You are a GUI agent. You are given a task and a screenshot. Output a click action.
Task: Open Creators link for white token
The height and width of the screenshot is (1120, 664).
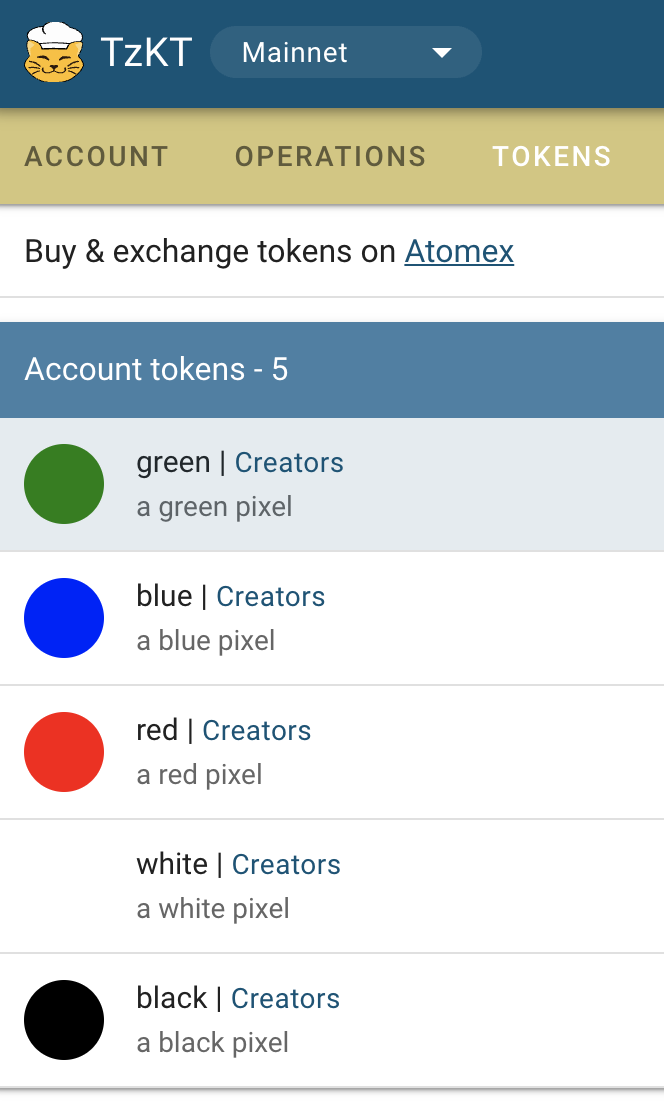point(286,865)
